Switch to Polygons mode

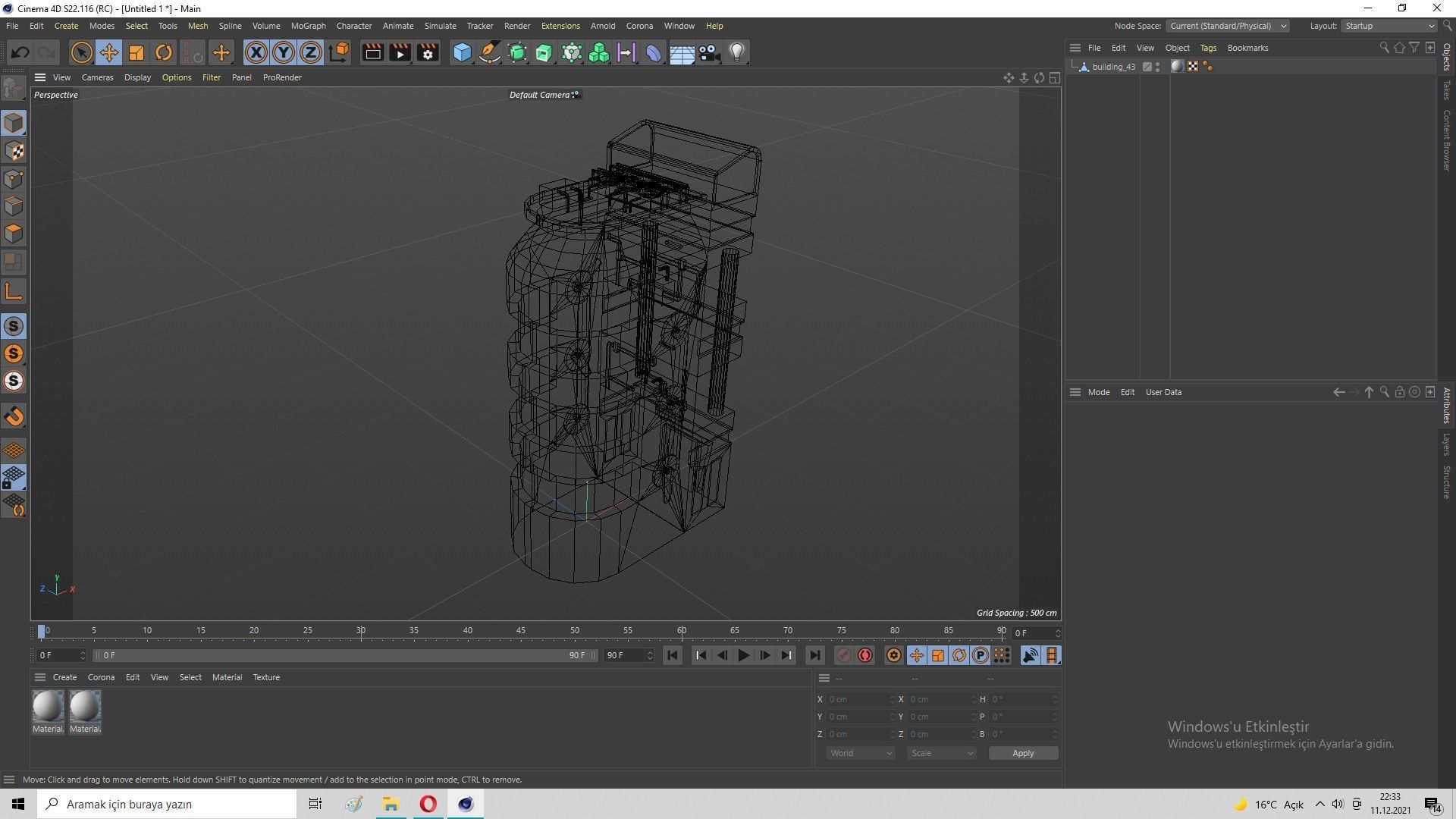[14, 233]
